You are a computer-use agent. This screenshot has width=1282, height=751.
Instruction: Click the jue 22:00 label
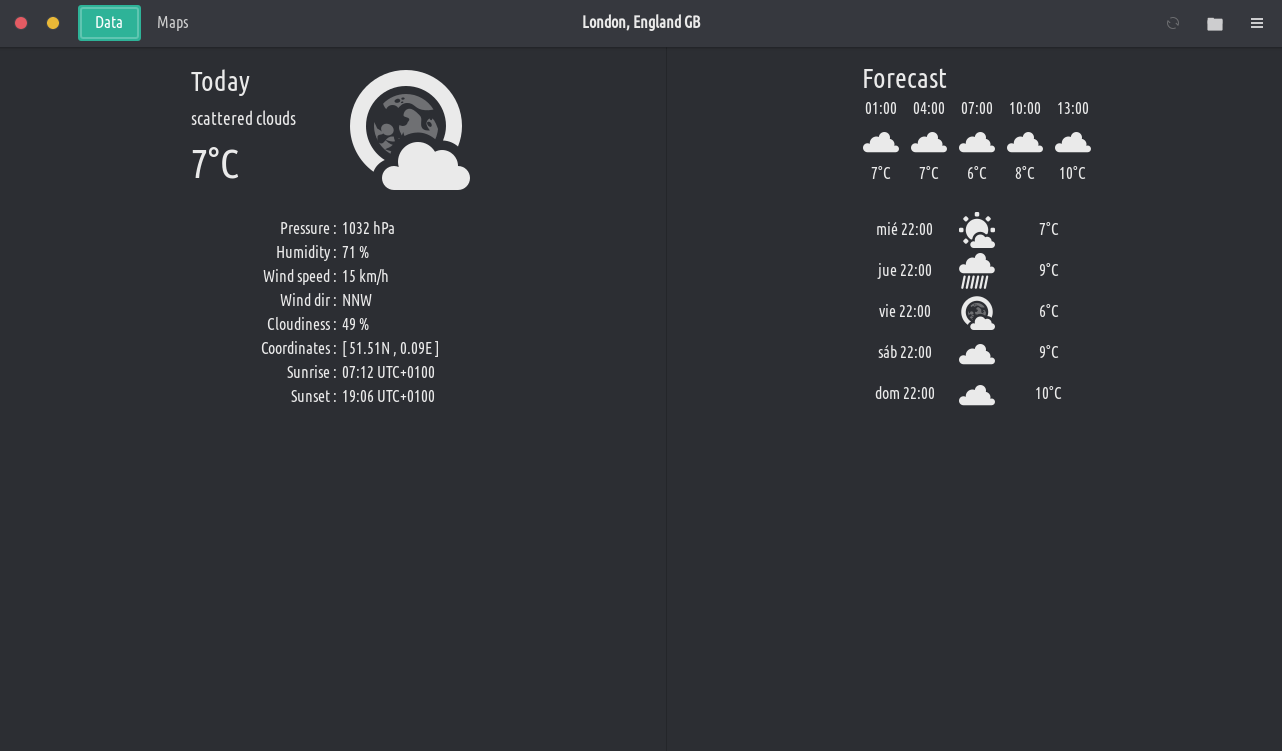click(x=904, y=270)
